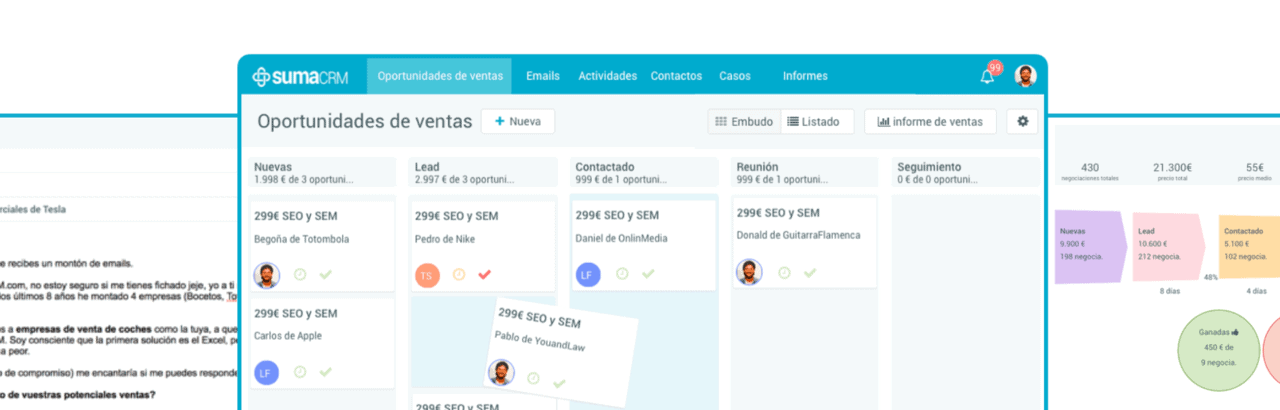Click 55€ precio medio stat
The width and height of the screenshot is (1280, 410).
pyautogui.click(x=1254, y=172)
